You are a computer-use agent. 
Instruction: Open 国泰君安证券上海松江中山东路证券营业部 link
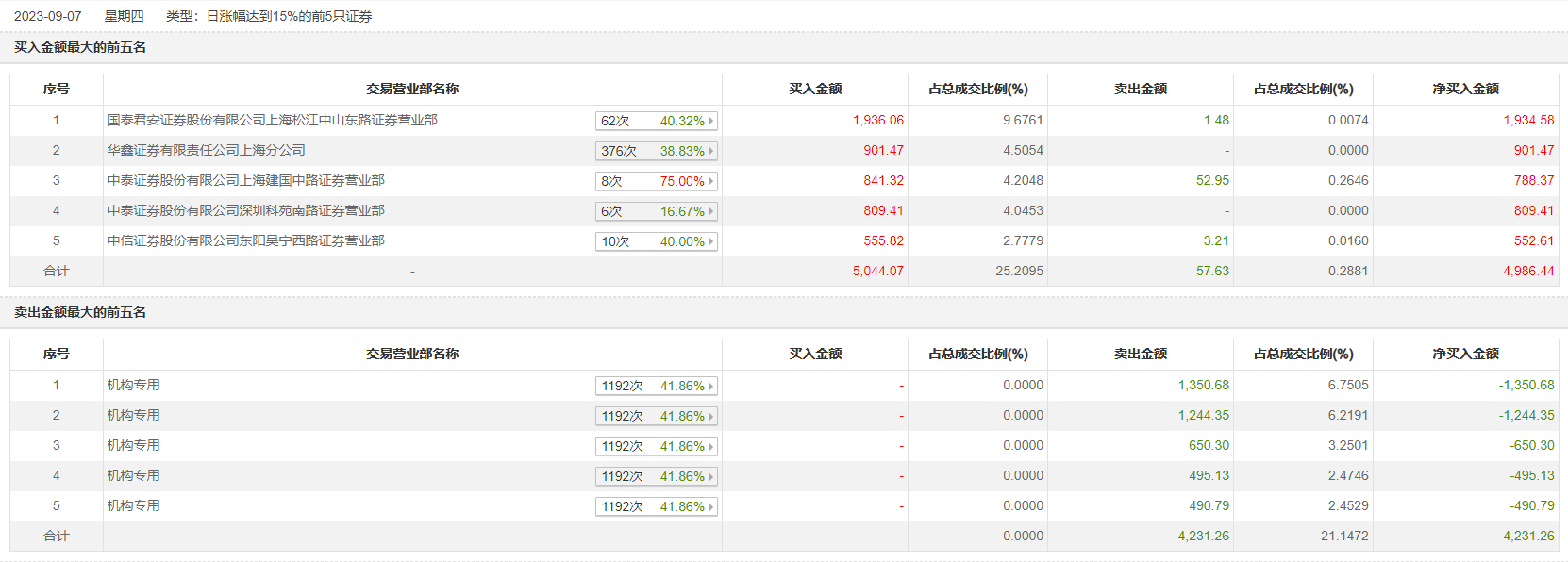(x=272, y=120)
